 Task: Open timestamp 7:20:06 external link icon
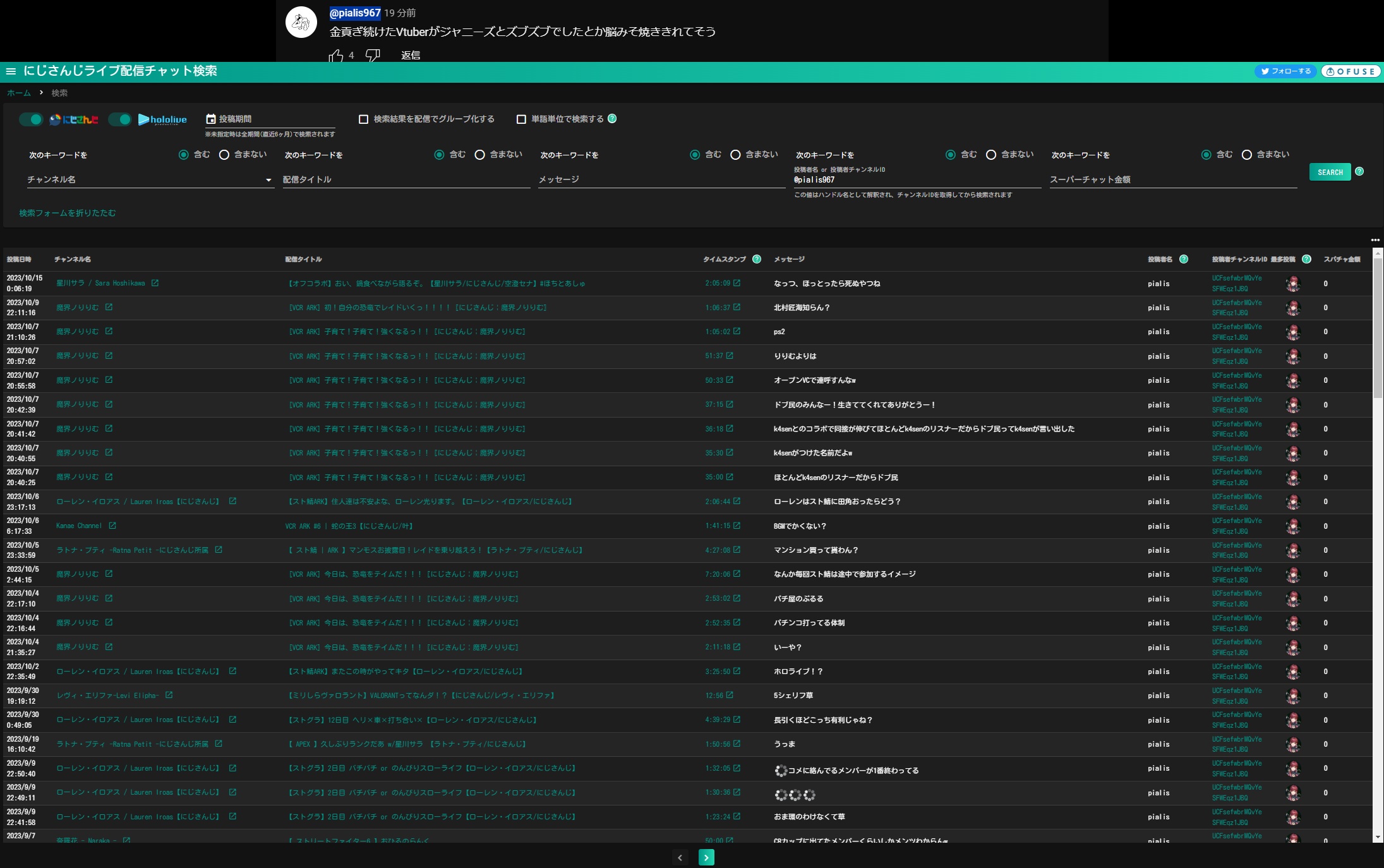click(x=737, y=574)
